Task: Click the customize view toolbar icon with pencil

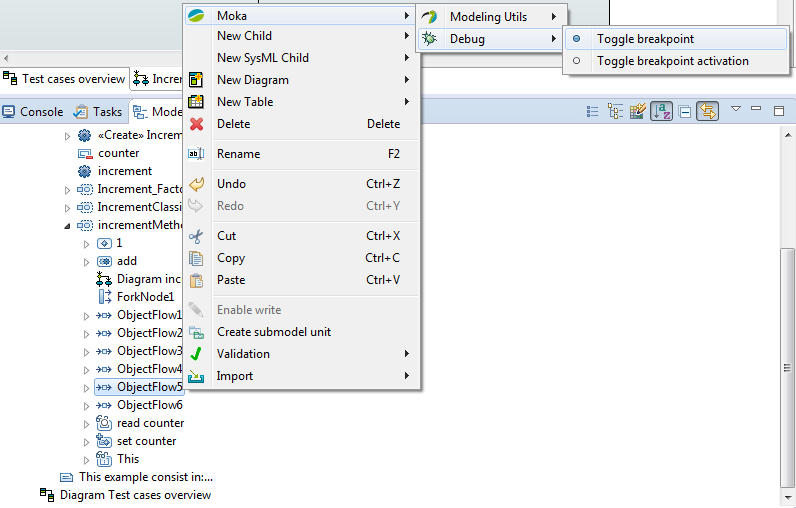Action: pos(638,111)
